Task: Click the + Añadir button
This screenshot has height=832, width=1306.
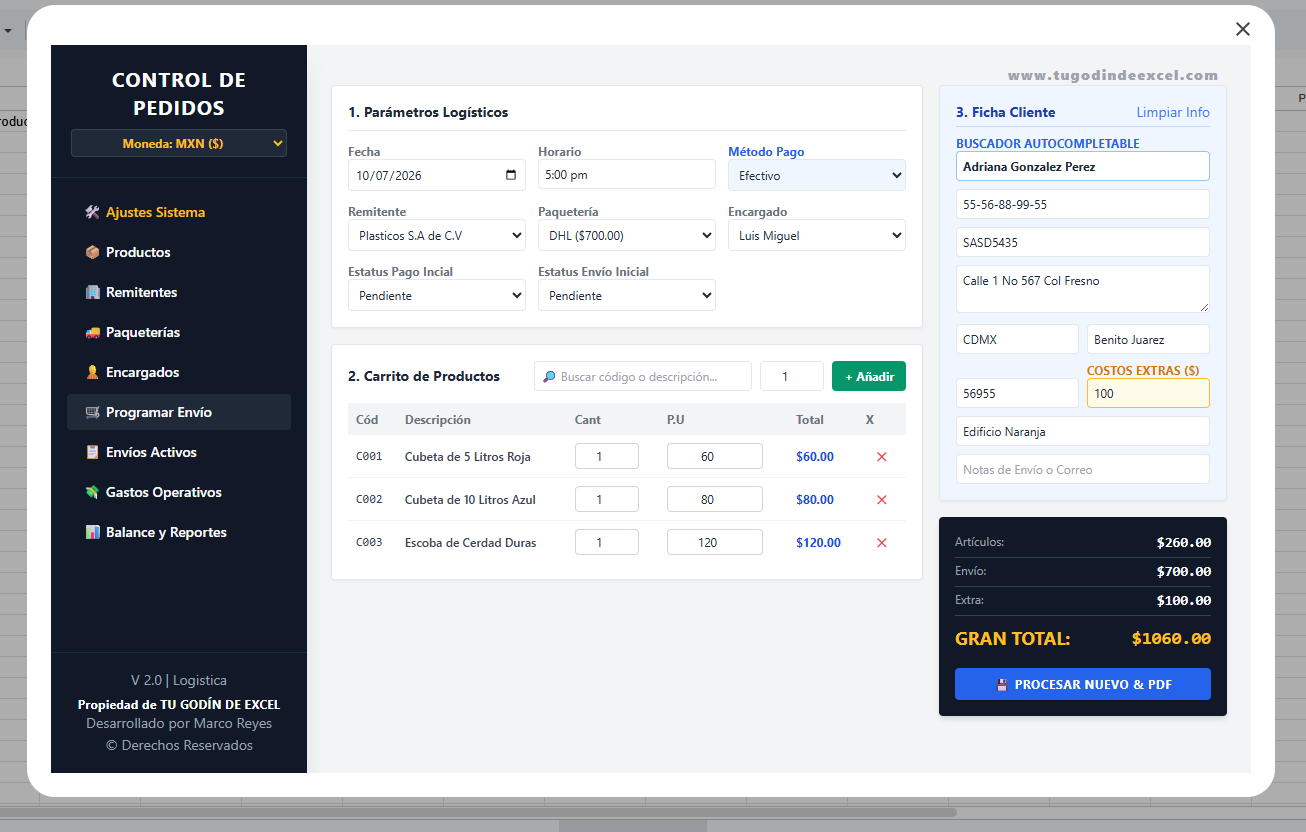Action: coord(869,376)
